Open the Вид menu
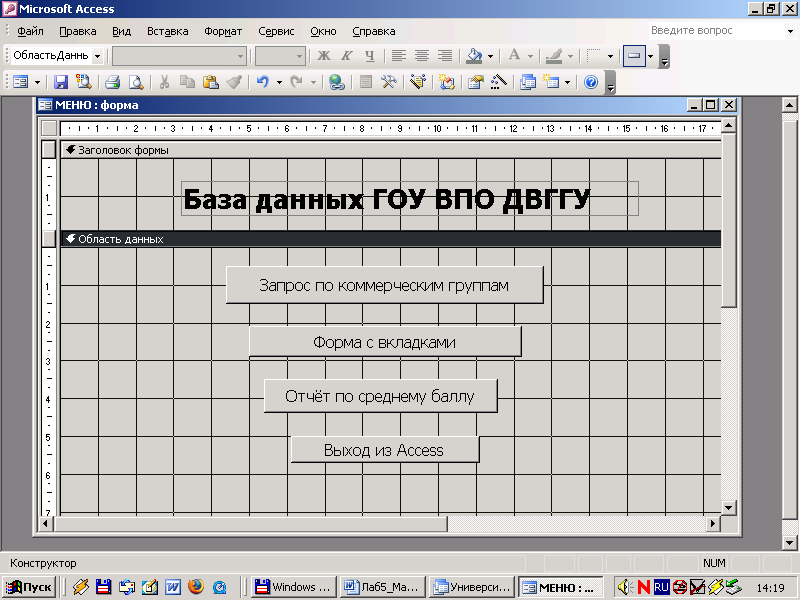The image size is (800, 600). click(121, 31)
